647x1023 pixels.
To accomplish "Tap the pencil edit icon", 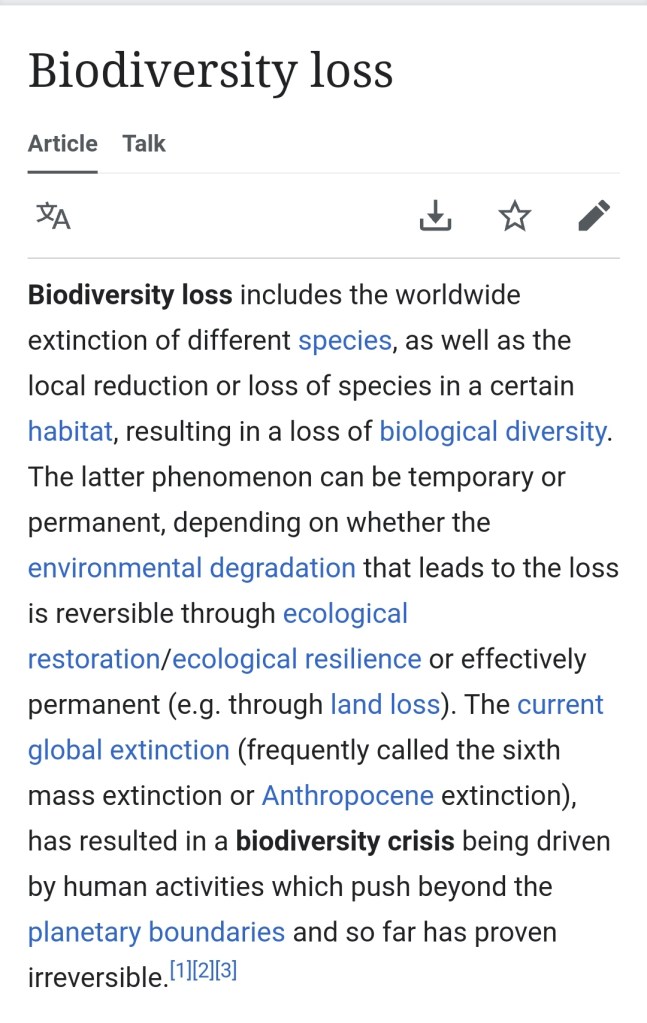I will click(594, 215).
